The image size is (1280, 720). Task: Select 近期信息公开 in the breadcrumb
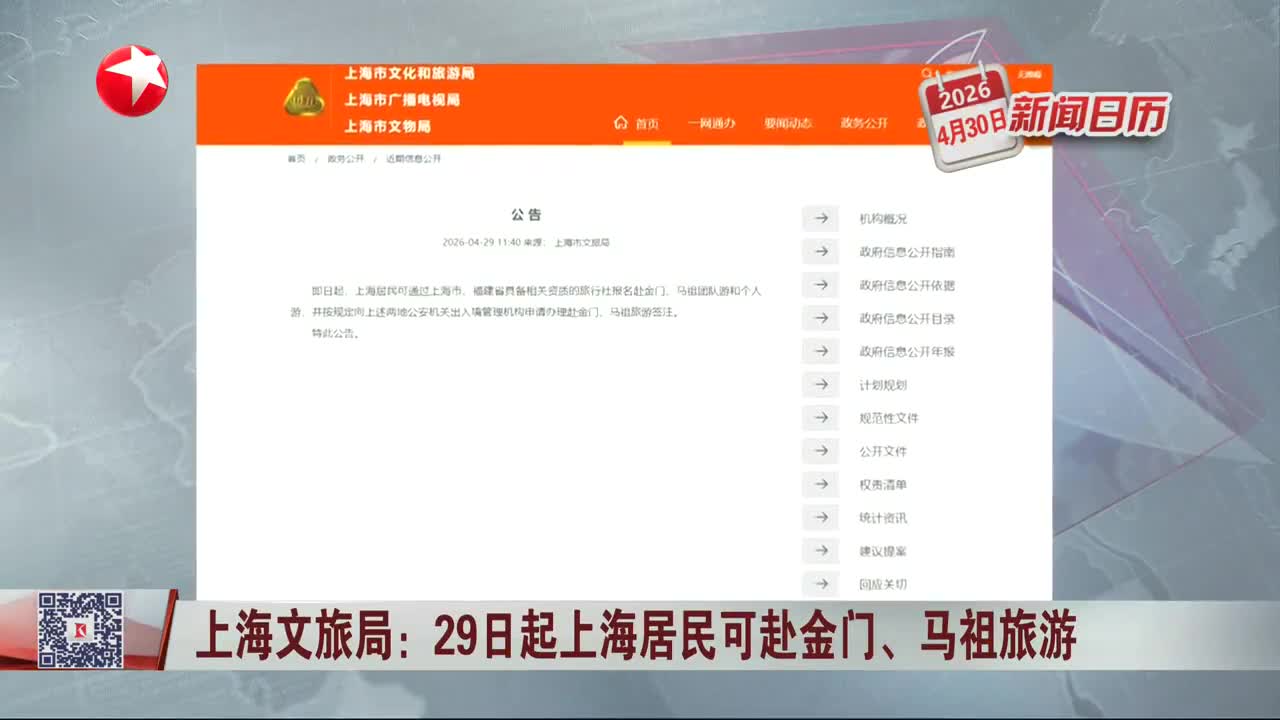[x=413, y=159]
